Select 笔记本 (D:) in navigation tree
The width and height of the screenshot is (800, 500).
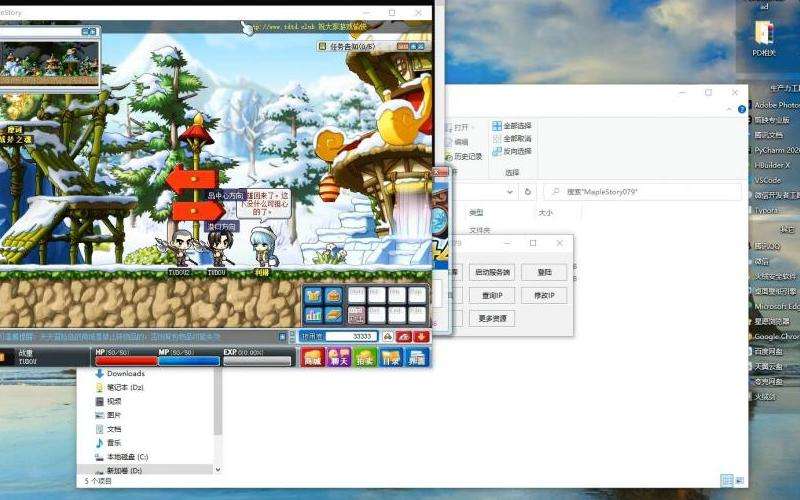pos(119,387)
